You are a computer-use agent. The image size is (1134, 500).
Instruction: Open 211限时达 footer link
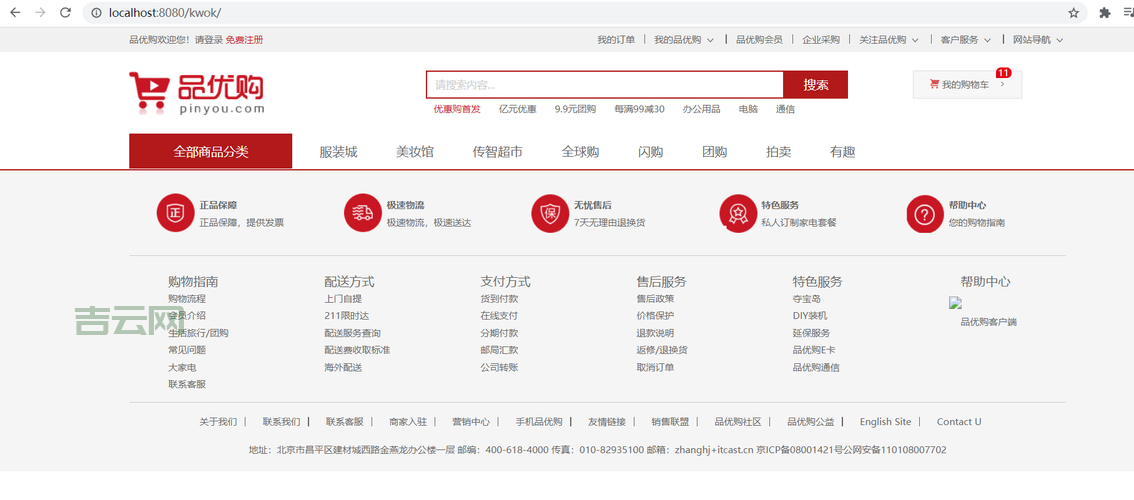[347, 315]
